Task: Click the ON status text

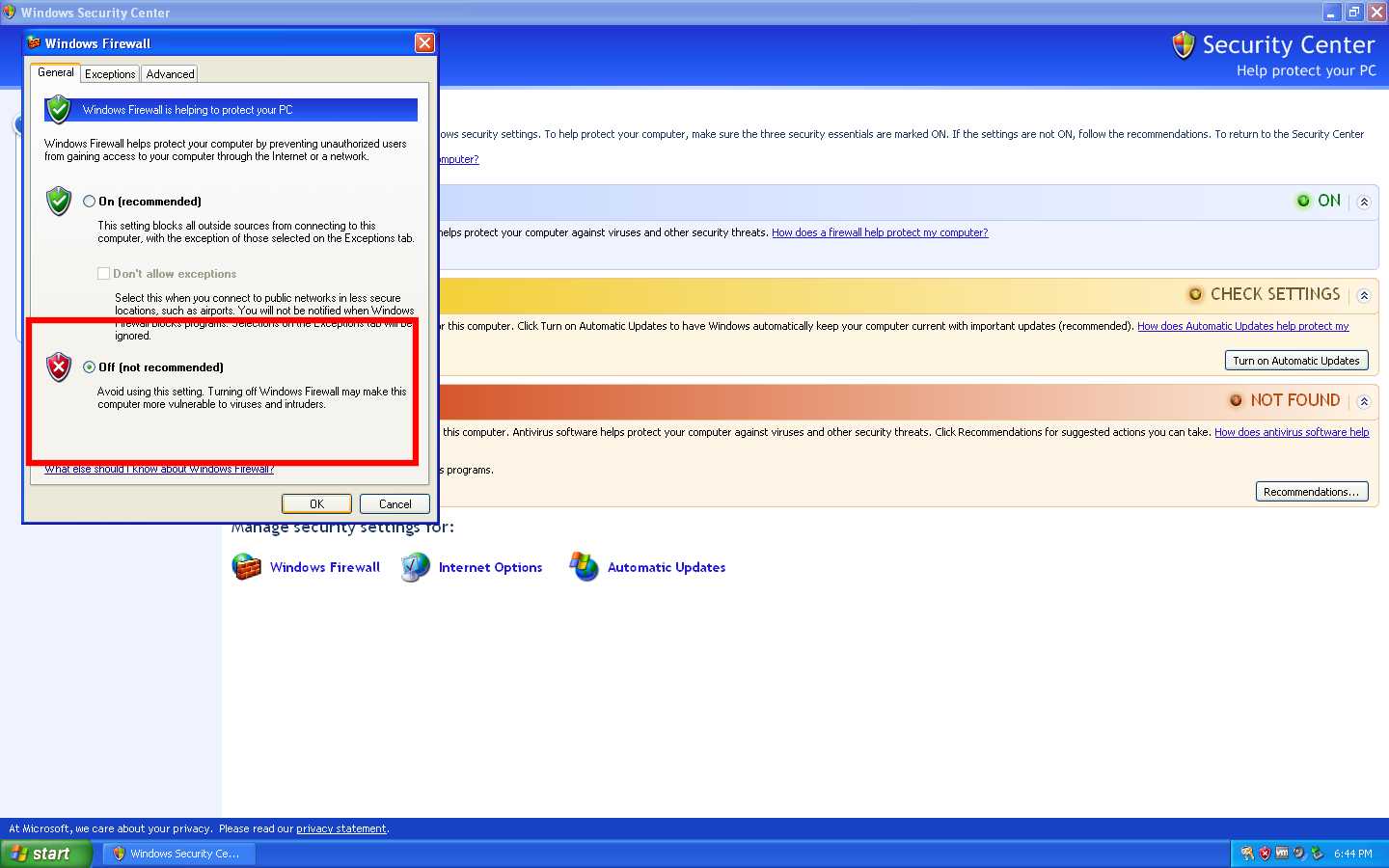Action: point(1329,201)
